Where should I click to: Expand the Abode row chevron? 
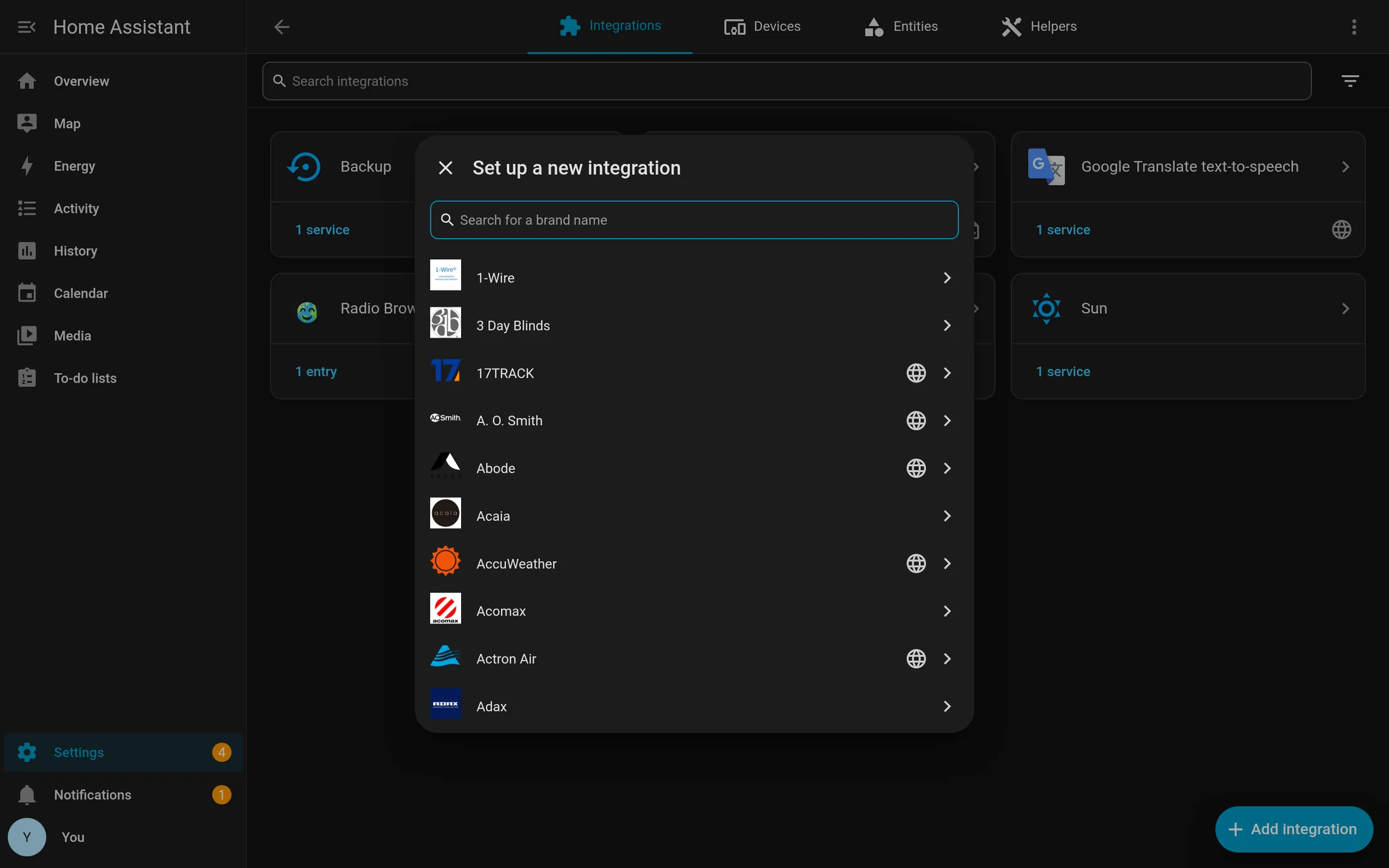click(x=947, y=468)
